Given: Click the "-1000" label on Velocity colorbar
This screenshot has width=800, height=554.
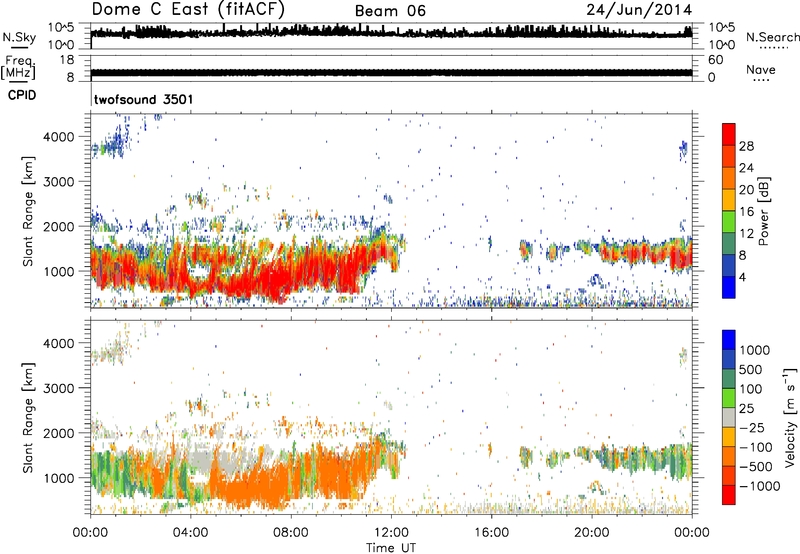Looking at the screenshot, I should tap(759, 486).
